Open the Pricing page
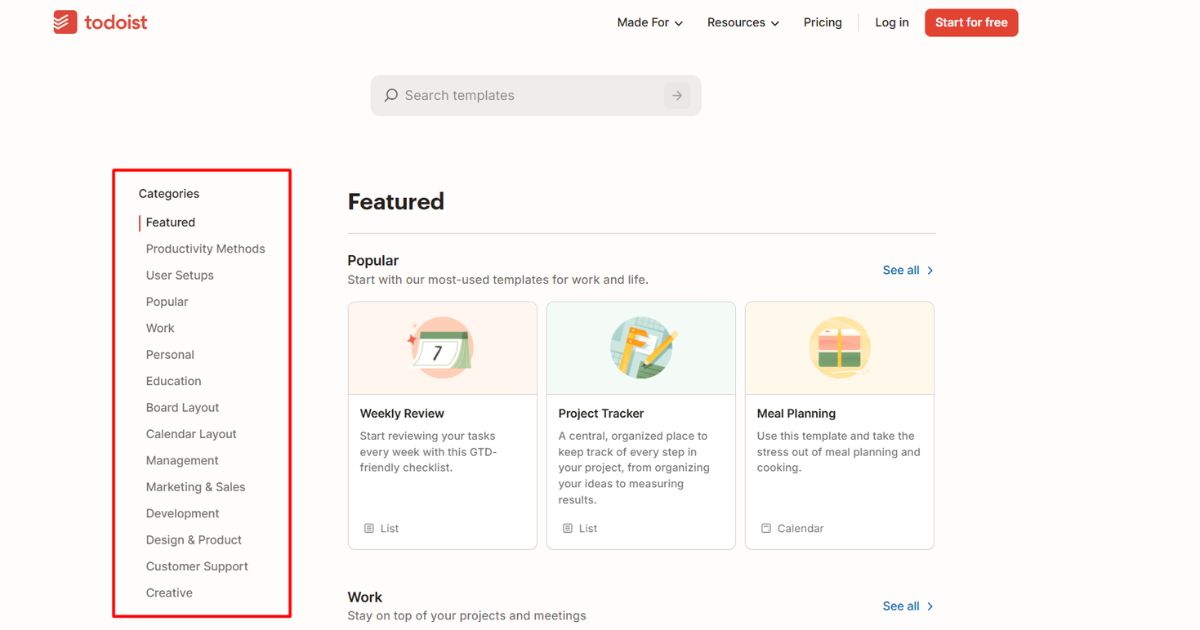Viewport: 1200px width, 630px height. 822,22
